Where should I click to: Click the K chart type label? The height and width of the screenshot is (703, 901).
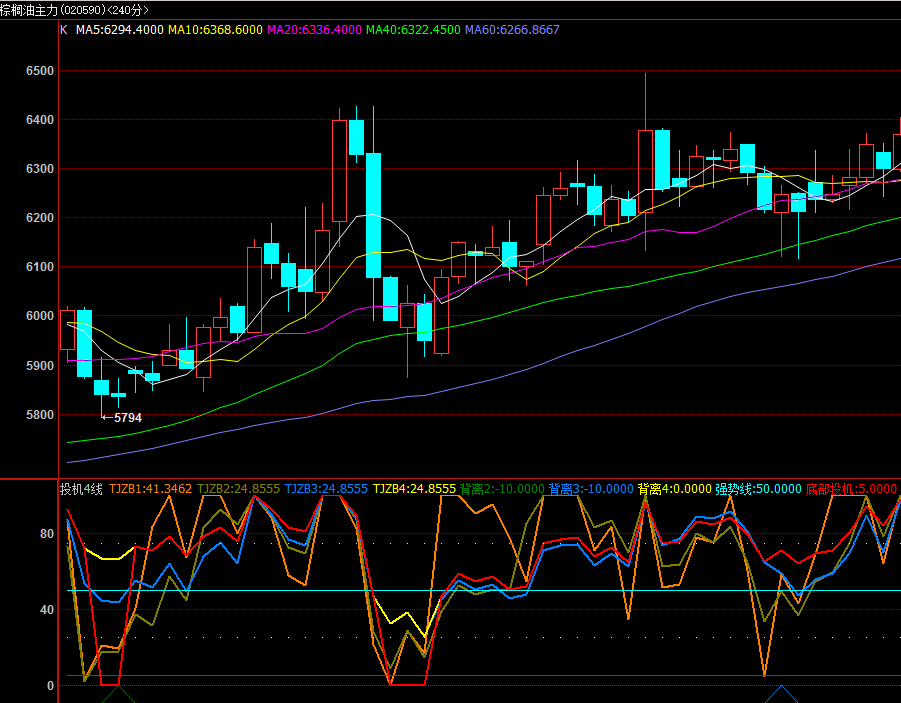click(64, 30)
